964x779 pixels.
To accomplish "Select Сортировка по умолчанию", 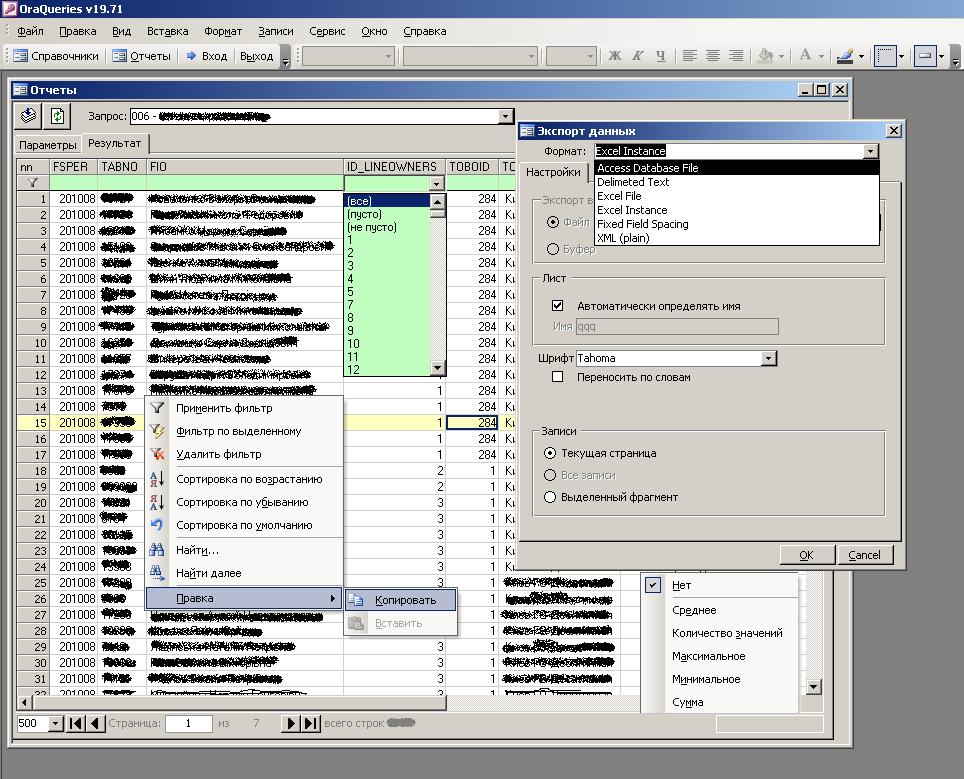I will (x=243, y=525).
